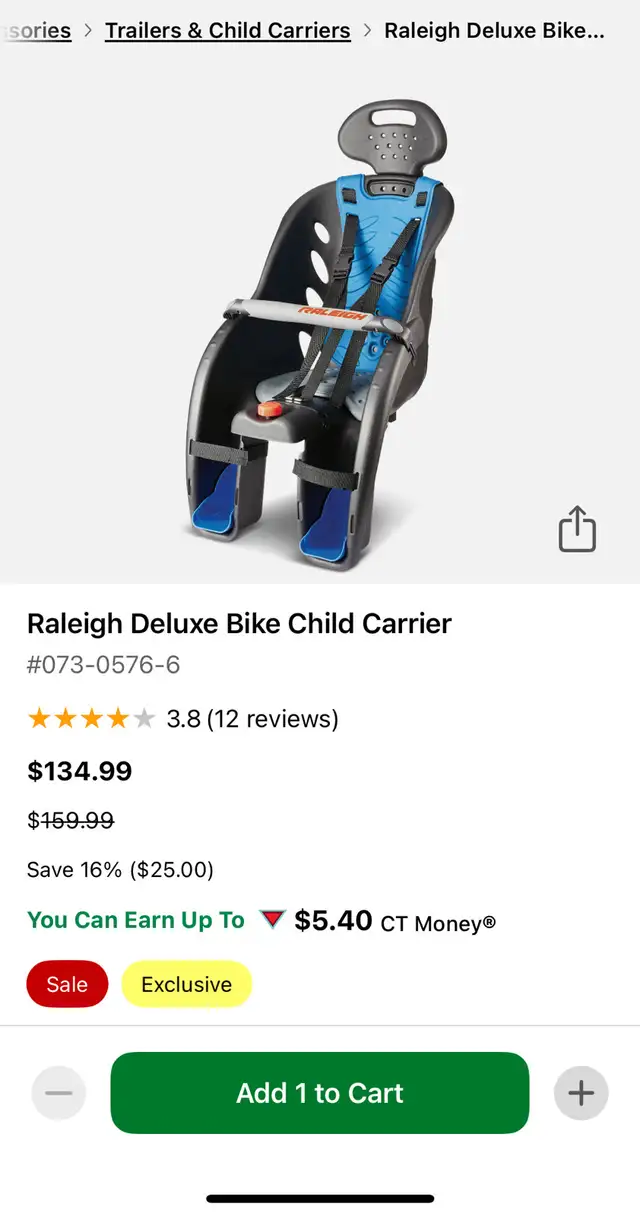The height and width of the screenshot is (1216, 640).
Task: View the child carrier product image
Action: tap(320, 335)
